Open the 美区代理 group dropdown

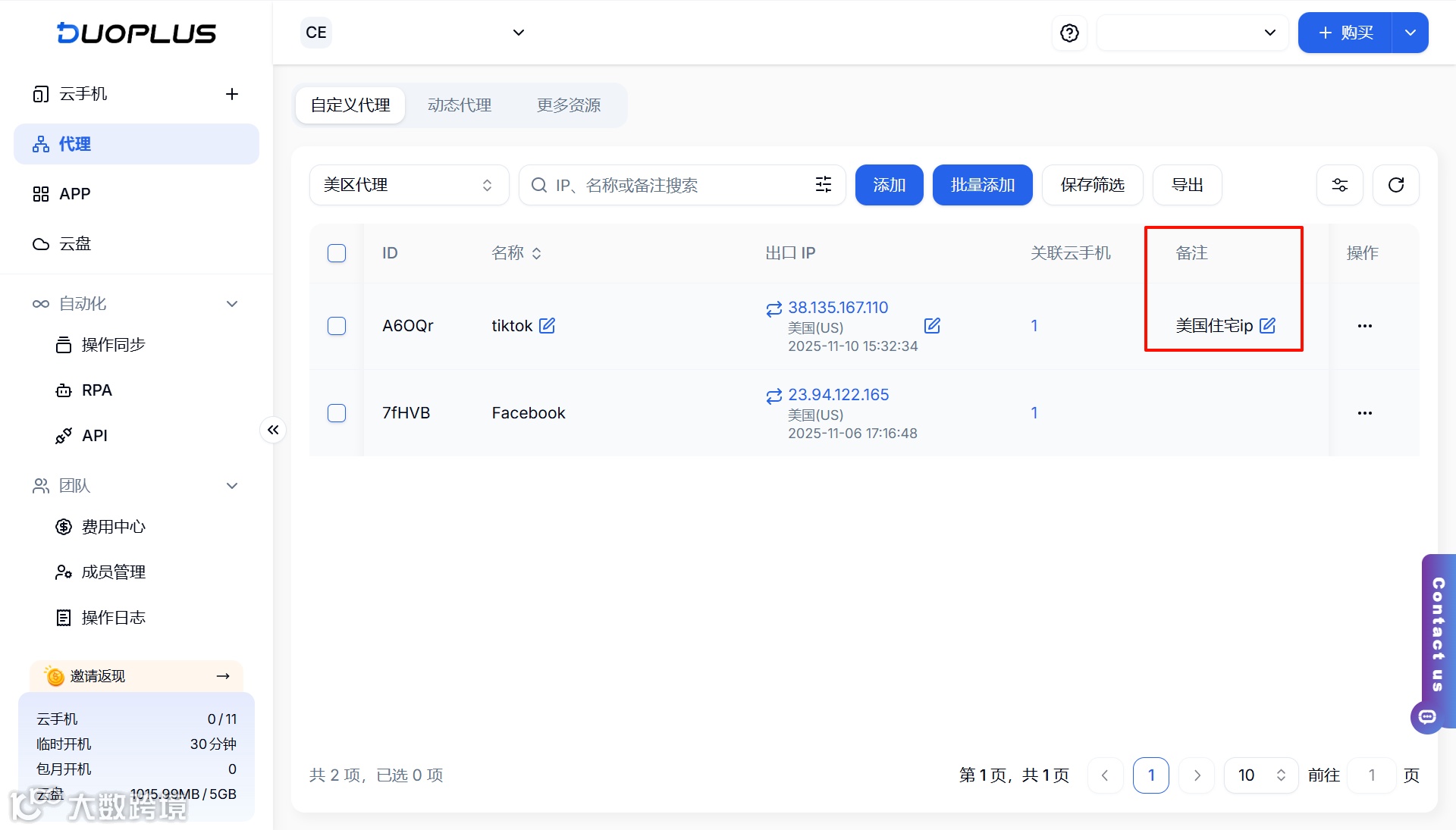(x=409, y=185)
